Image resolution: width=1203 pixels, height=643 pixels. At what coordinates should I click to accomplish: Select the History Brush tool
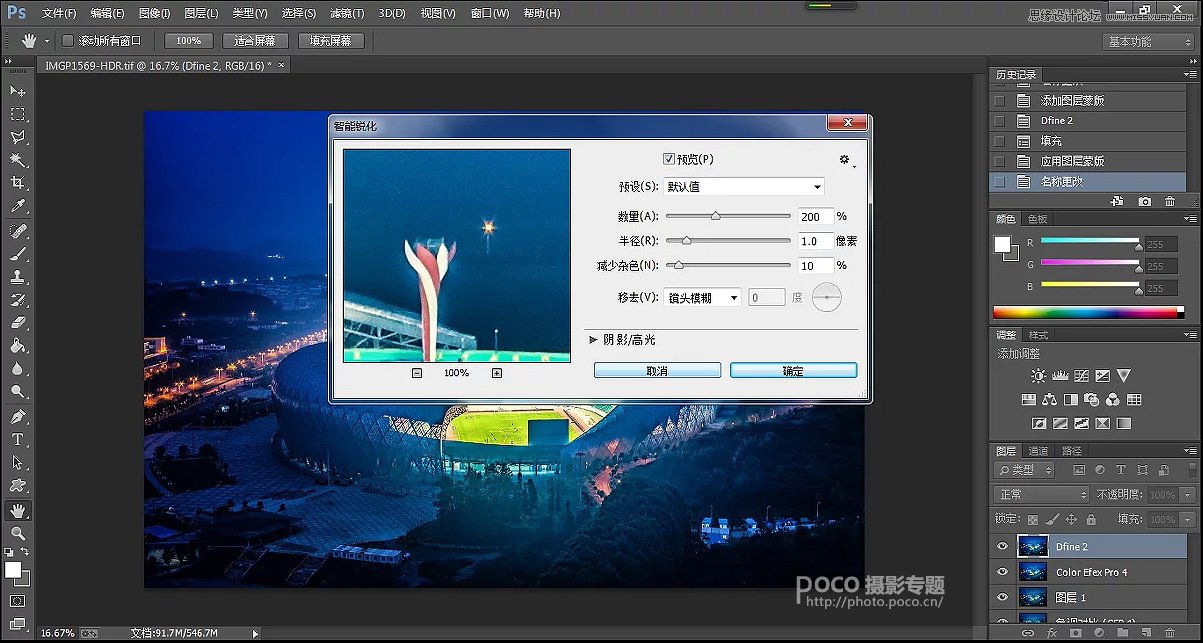[x=18, y=299]
